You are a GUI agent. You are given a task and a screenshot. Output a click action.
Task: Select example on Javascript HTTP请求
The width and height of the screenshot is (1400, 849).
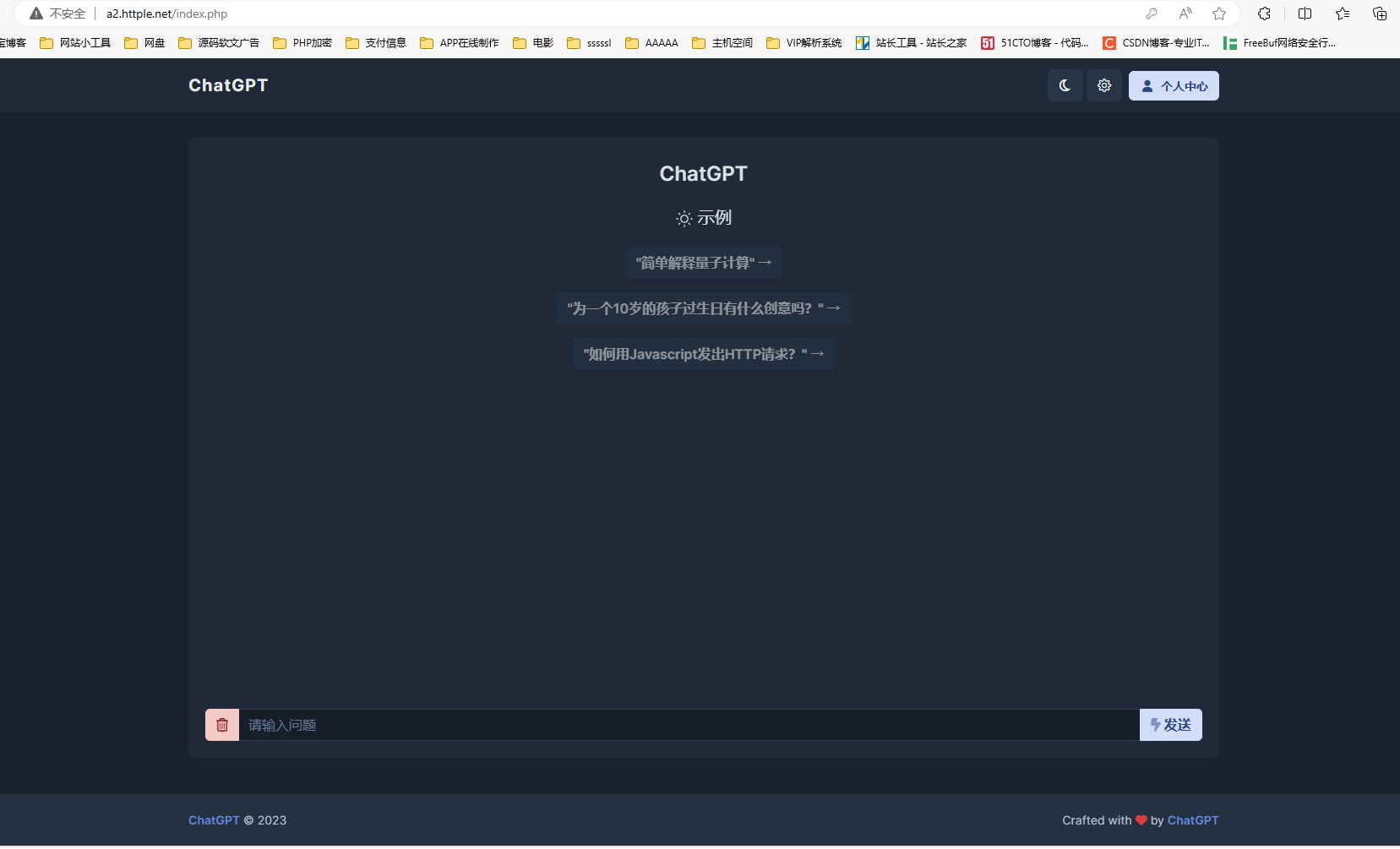pyautogui.click(x=704, y=354)
